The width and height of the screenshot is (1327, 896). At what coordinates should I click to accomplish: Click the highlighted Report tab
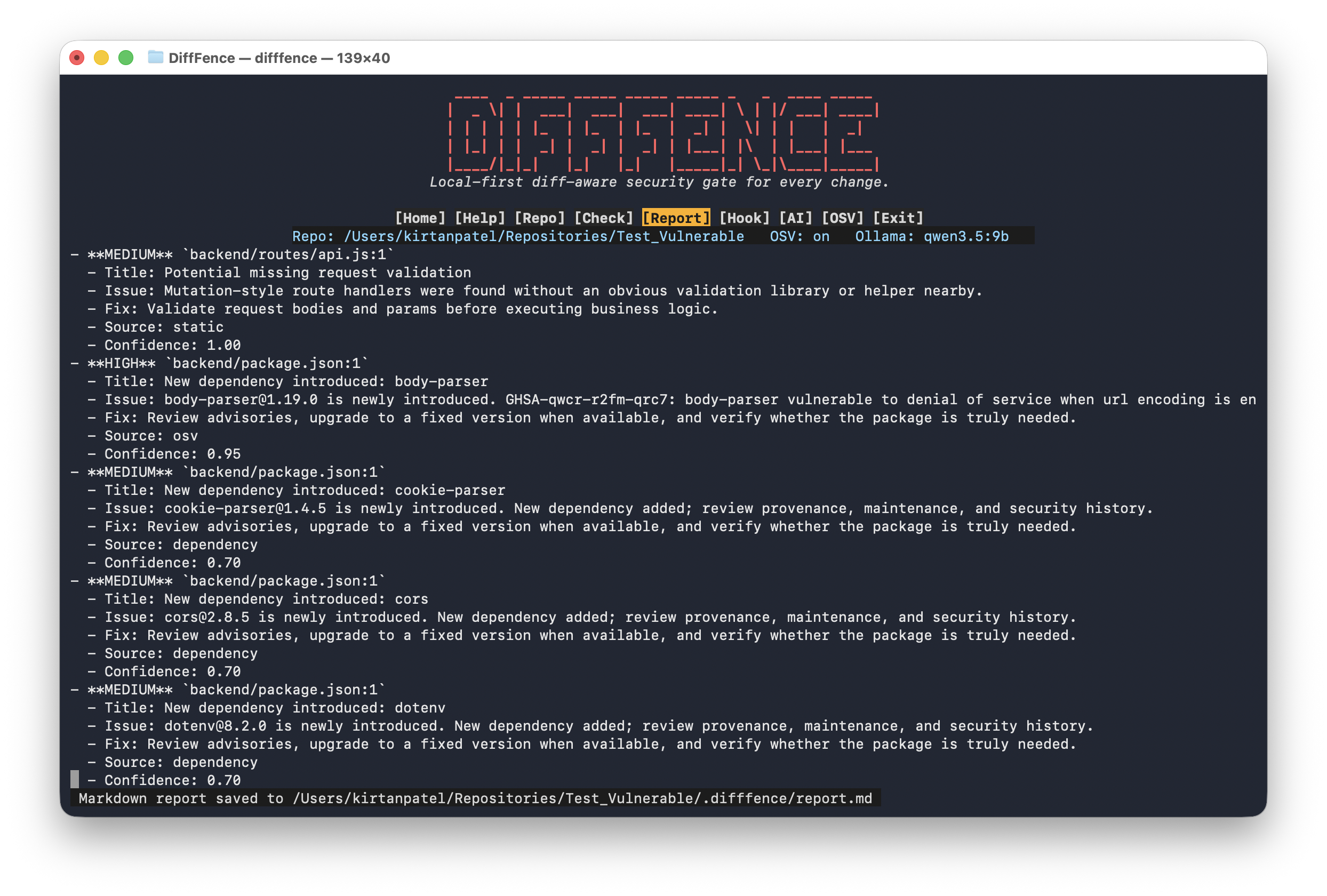[x=676, y=218]
